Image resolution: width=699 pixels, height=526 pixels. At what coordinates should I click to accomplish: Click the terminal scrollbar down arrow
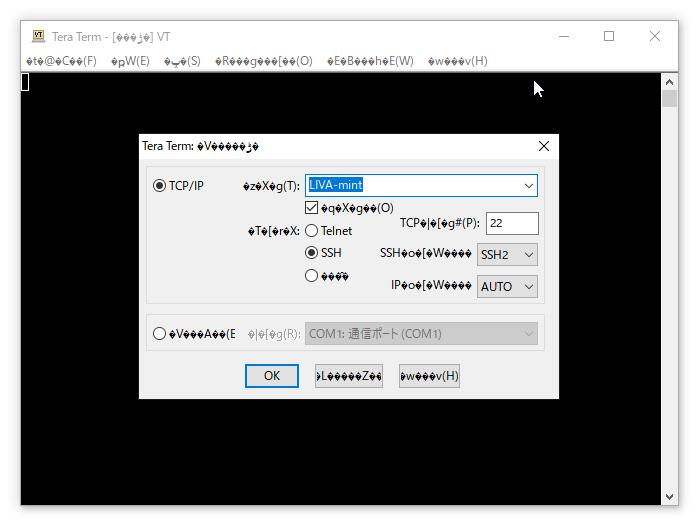point(669,497)
